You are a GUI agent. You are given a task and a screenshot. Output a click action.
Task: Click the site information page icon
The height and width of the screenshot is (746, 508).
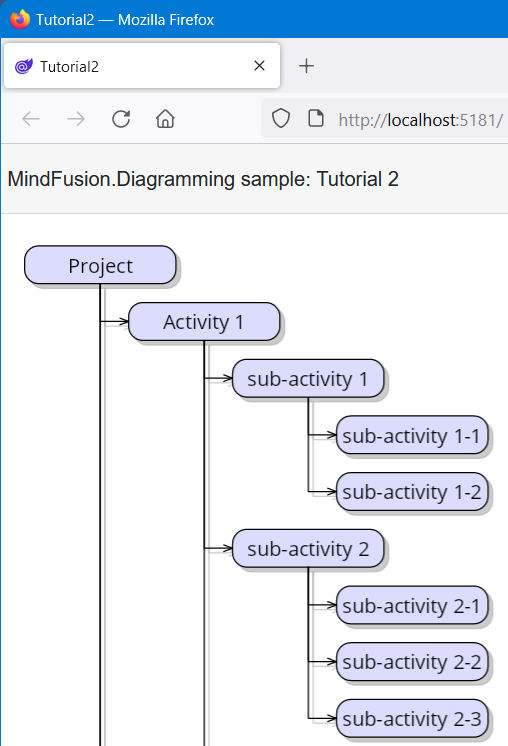[x=316, y=118]
